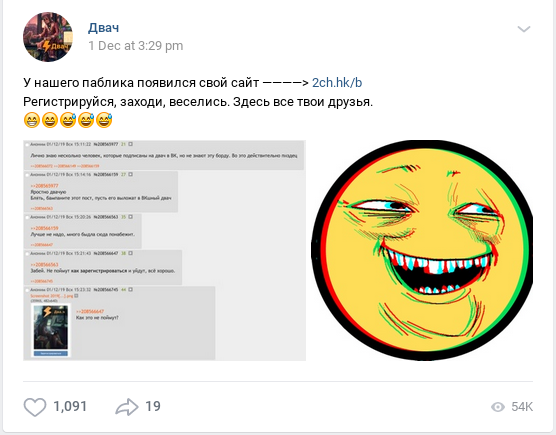
Task: Open the Двач group name link
Action: tap(104, 28)
